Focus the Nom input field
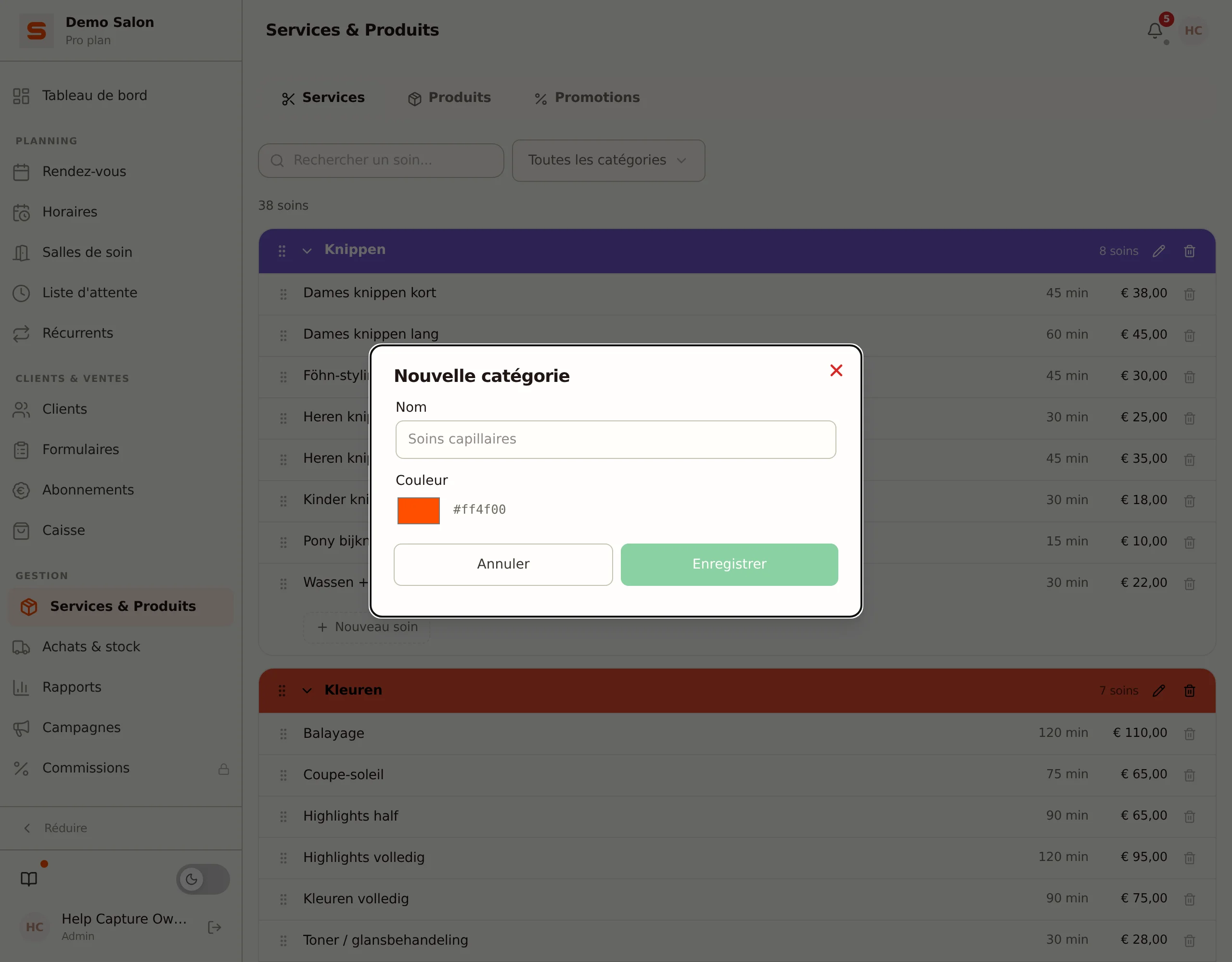This screenshot has height=962, width=1232. [x=616, y=439]
